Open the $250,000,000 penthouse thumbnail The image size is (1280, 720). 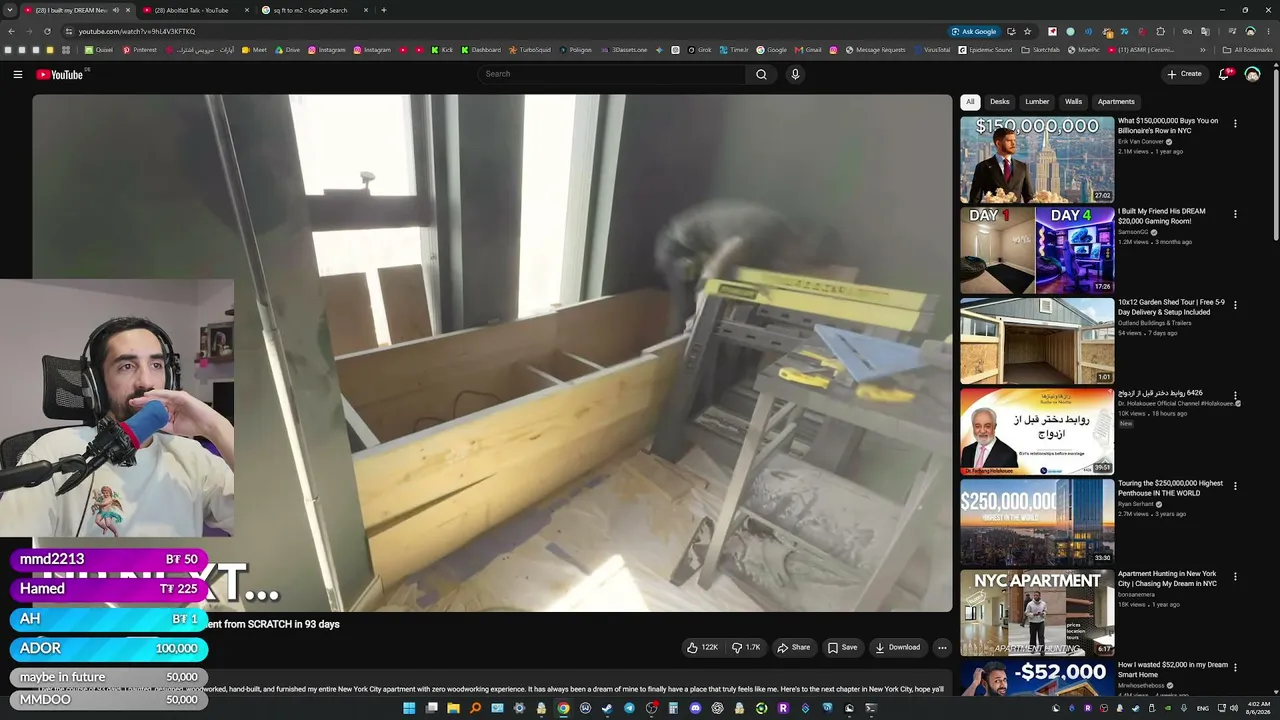coord(1037,522)
